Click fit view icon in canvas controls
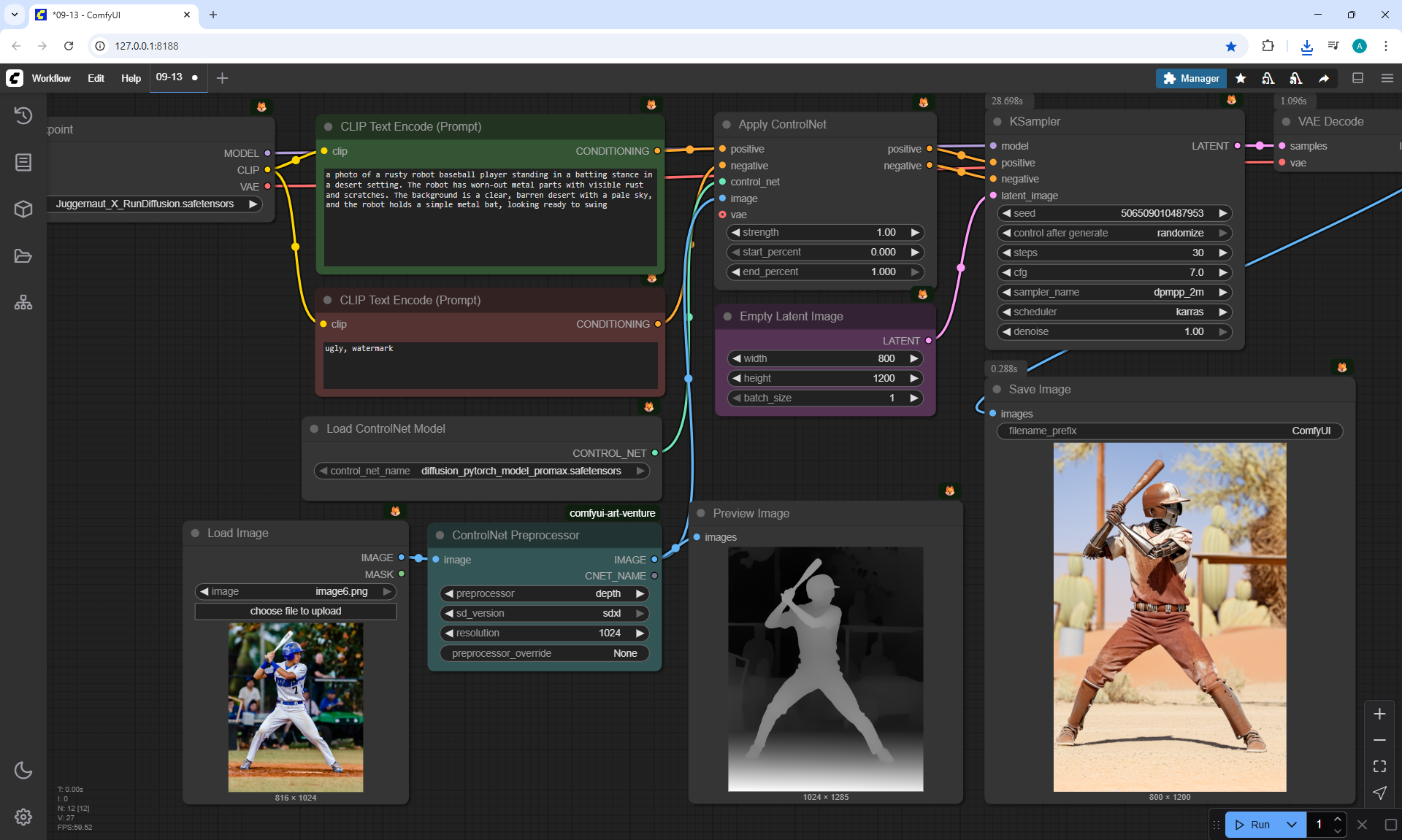 point(1379,766)
